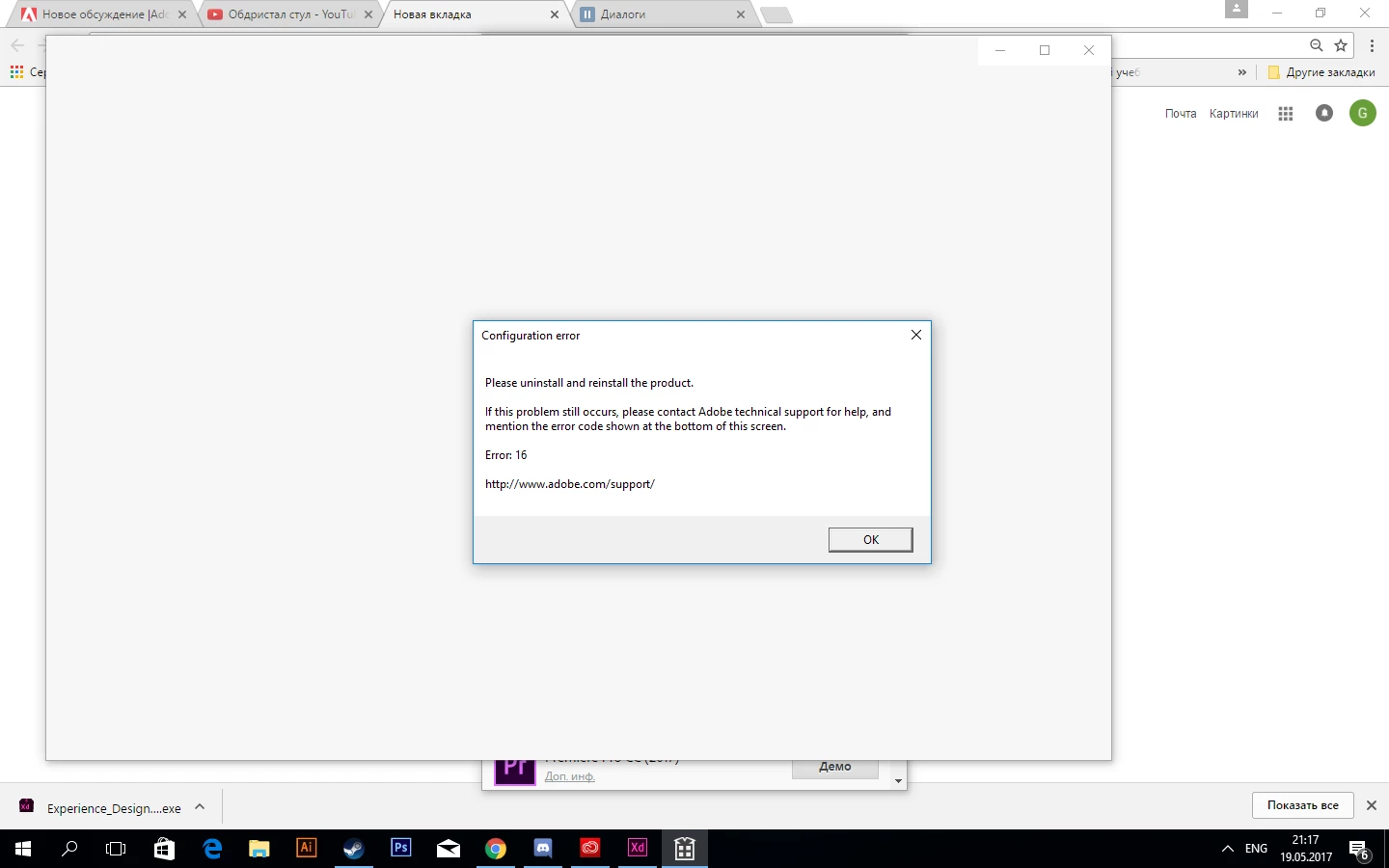
Task: Click the 'Демо' button for Premiere Pro
Action: pyautogui.click(x=835, y=768)
